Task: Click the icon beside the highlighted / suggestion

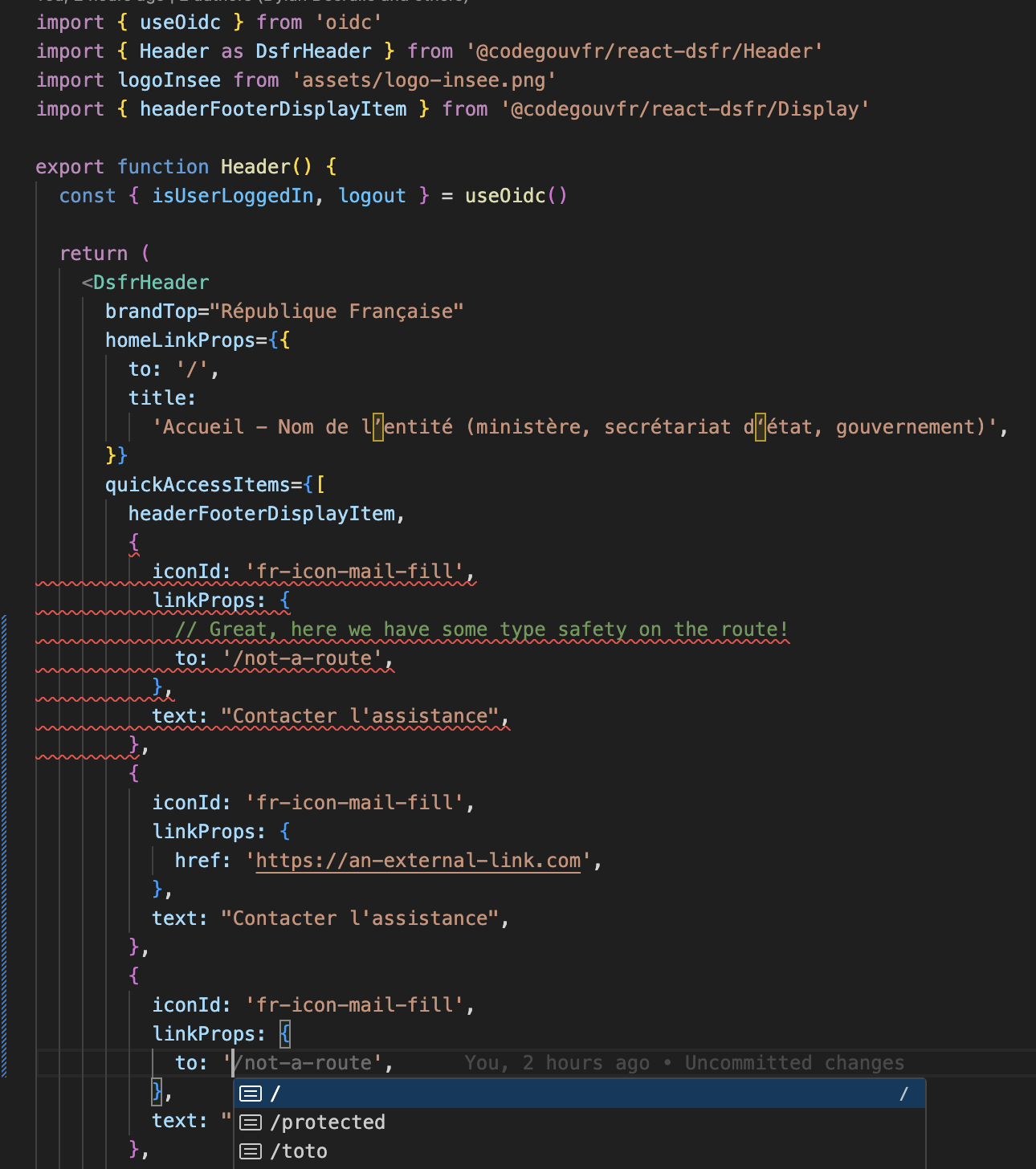Action: tap(251, 1094)
